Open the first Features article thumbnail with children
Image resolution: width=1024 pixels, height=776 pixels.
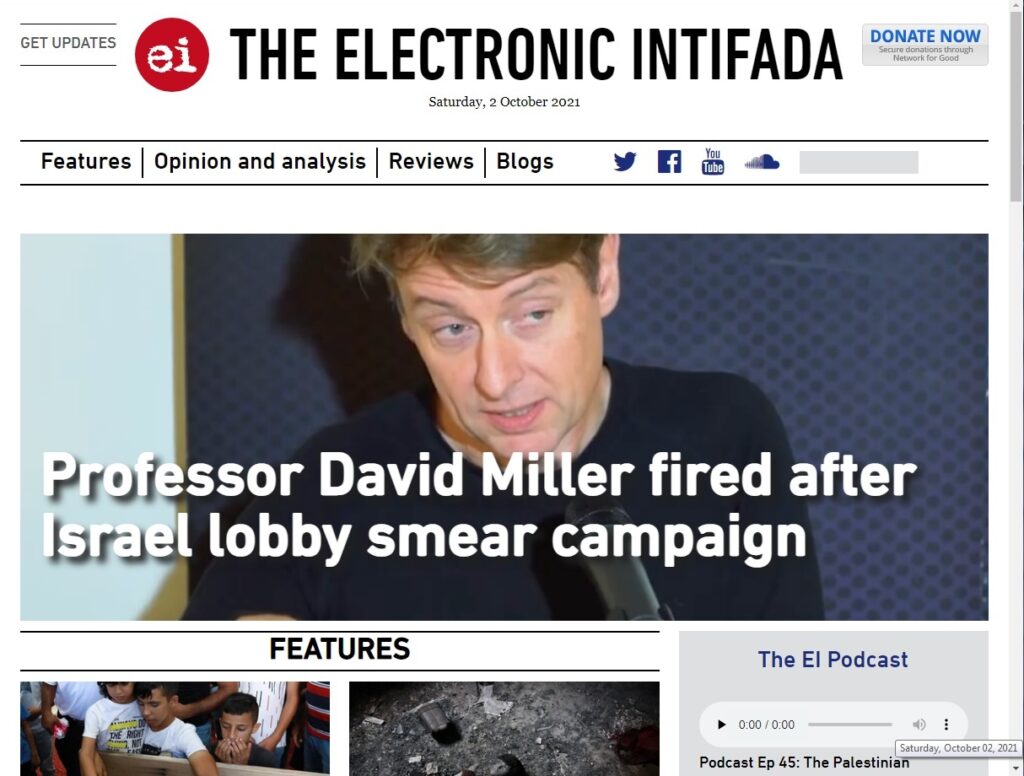(175, 728)
